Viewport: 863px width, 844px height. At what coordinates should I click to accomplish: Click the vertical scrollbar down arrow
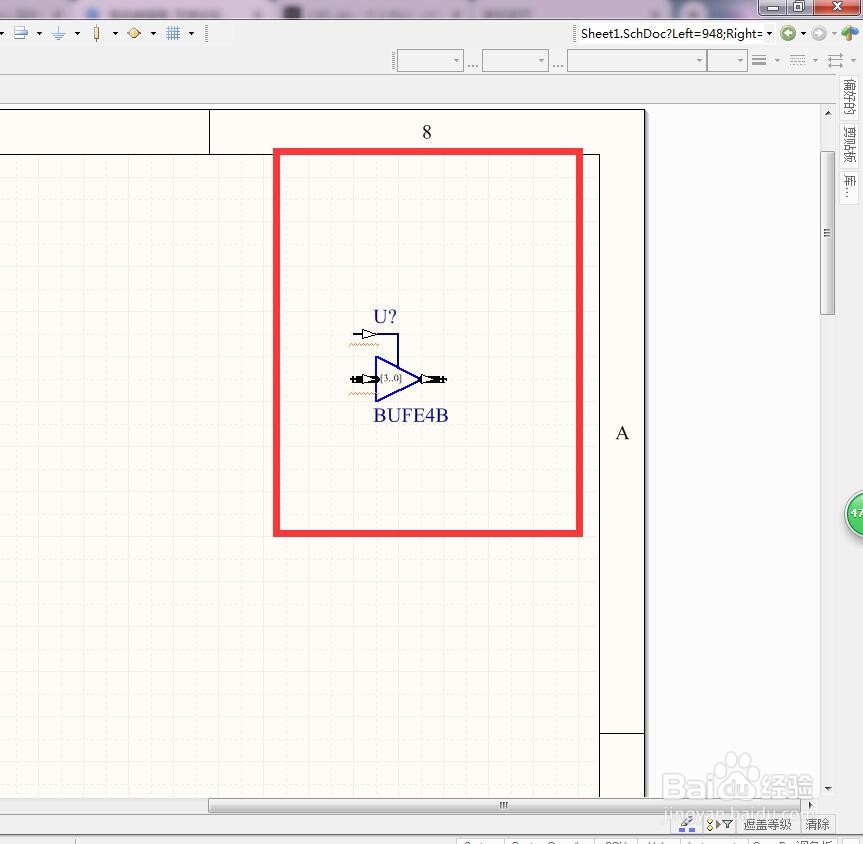(828, 788)
